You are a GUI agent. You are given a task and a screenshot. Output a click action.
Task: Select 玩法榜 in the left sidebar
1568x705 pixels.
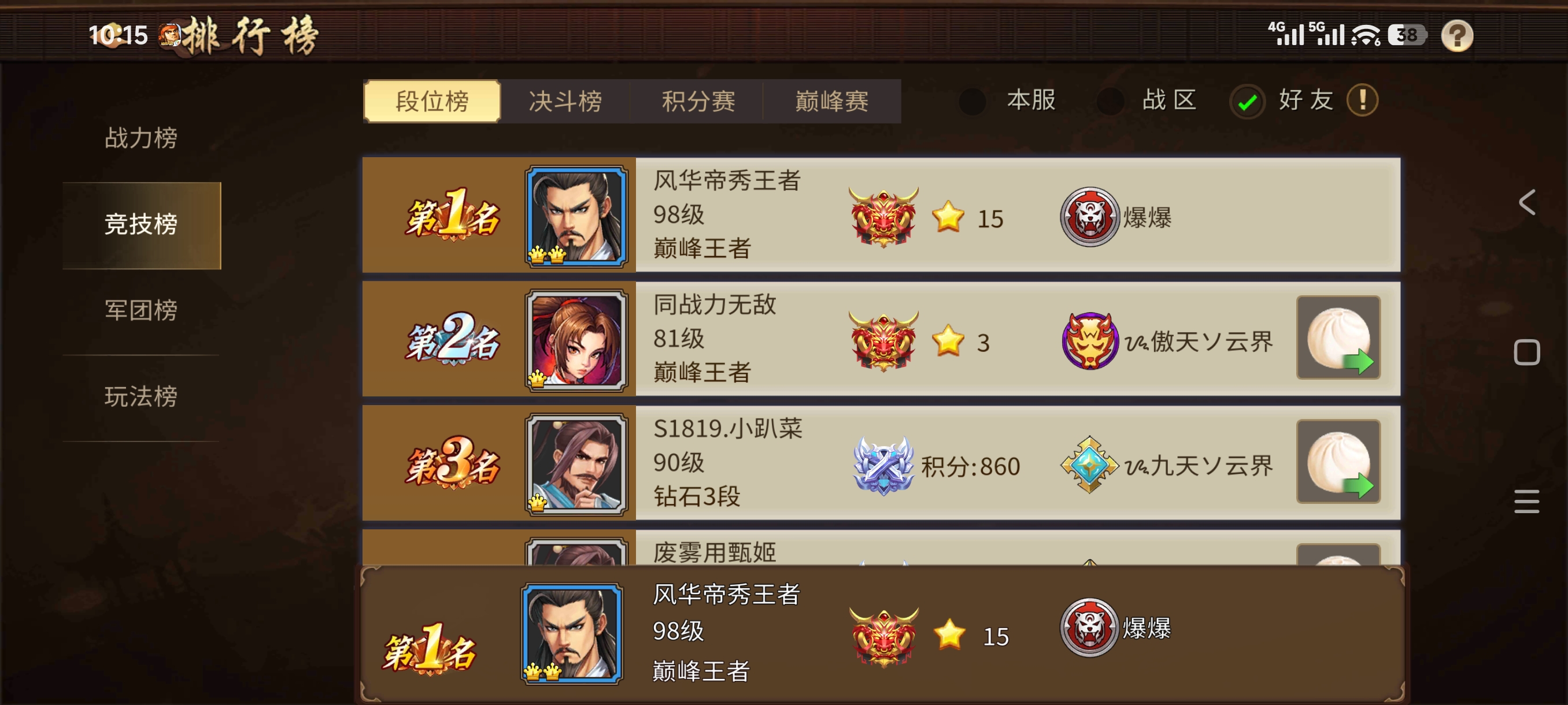[x=140, y=396]
